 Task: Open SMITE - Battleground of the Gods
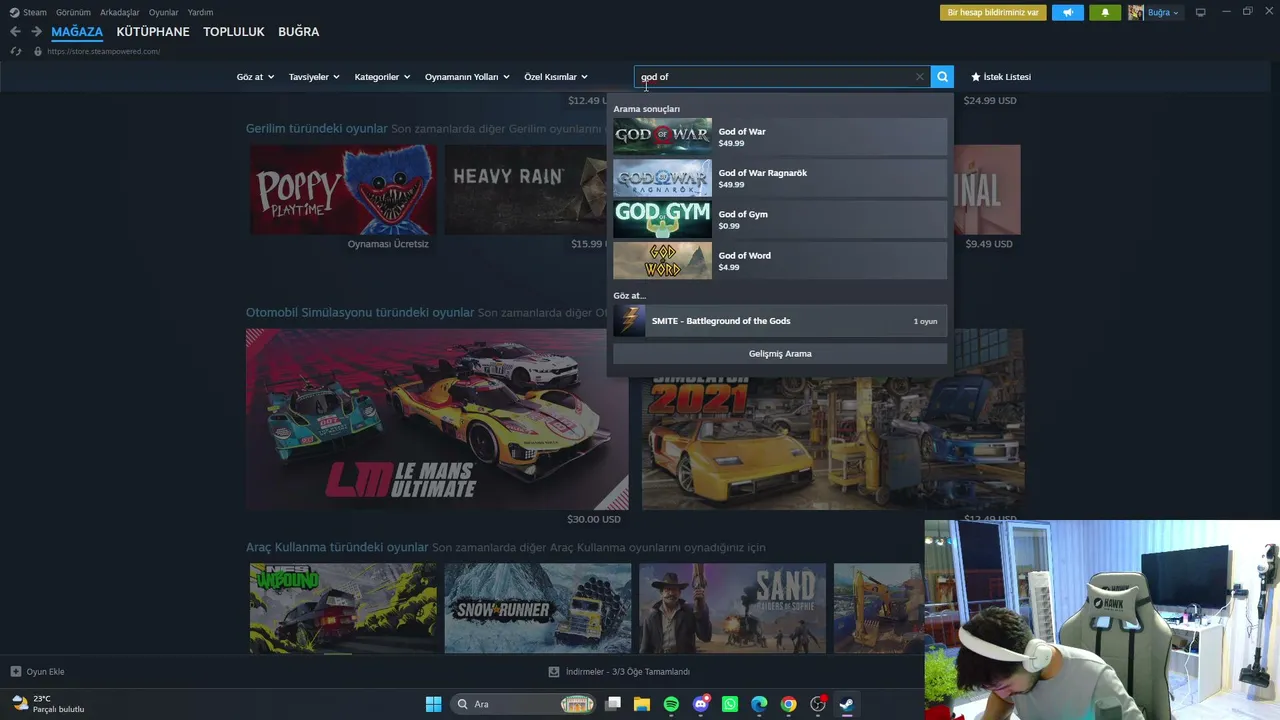780,321
